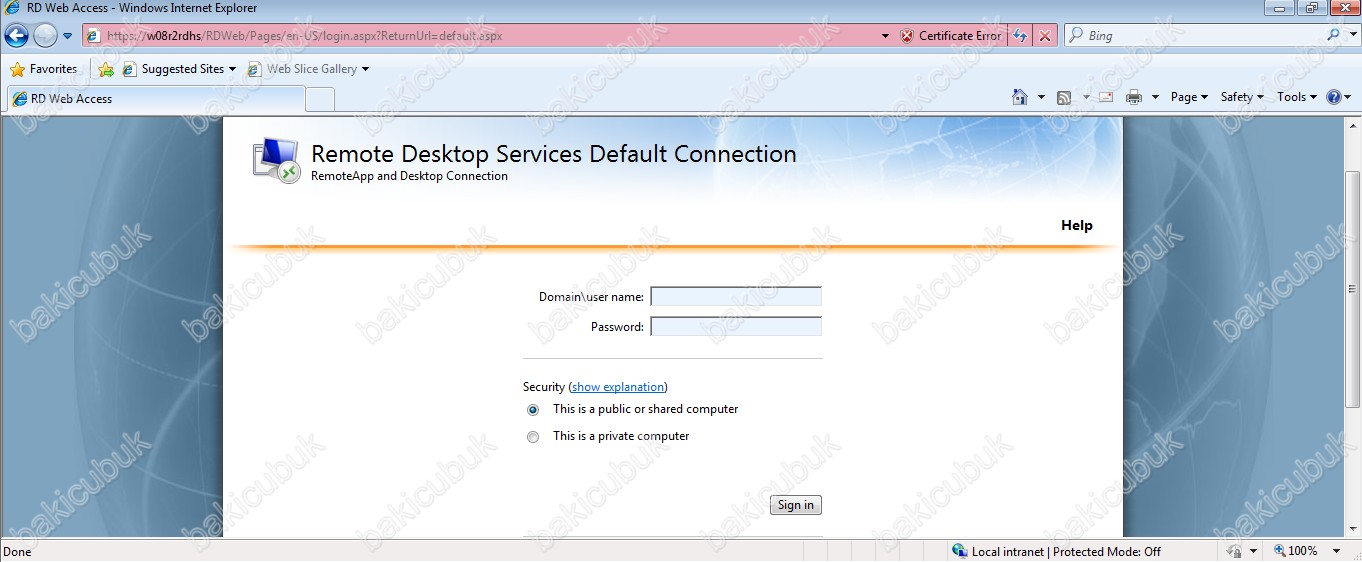The width and height of the screenshot is (1362, 562).
Task: Select the RD Web Access tab
Action: pyautogui.click(x=155, y=99)
